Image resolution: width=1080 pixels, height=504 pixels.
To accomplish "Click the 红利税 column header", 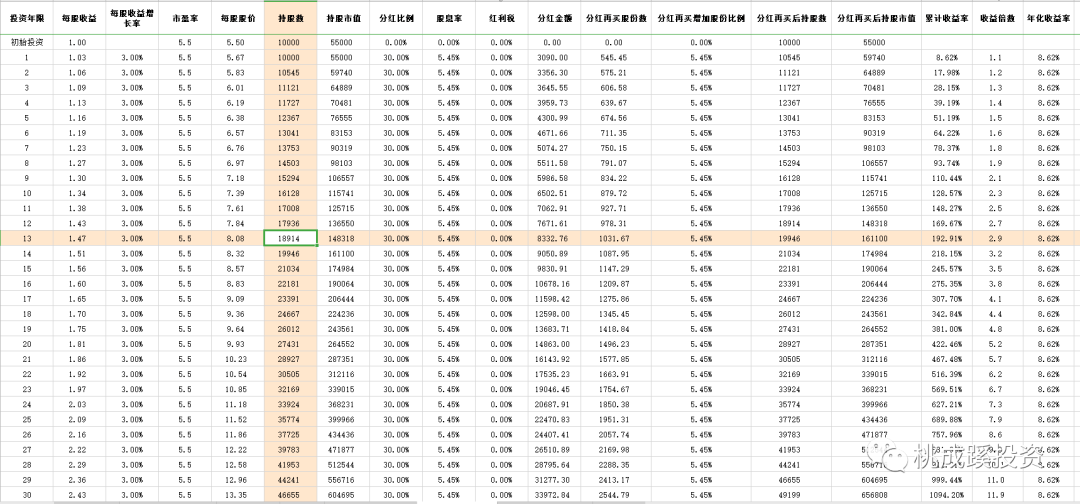I will tap(501, 19).
